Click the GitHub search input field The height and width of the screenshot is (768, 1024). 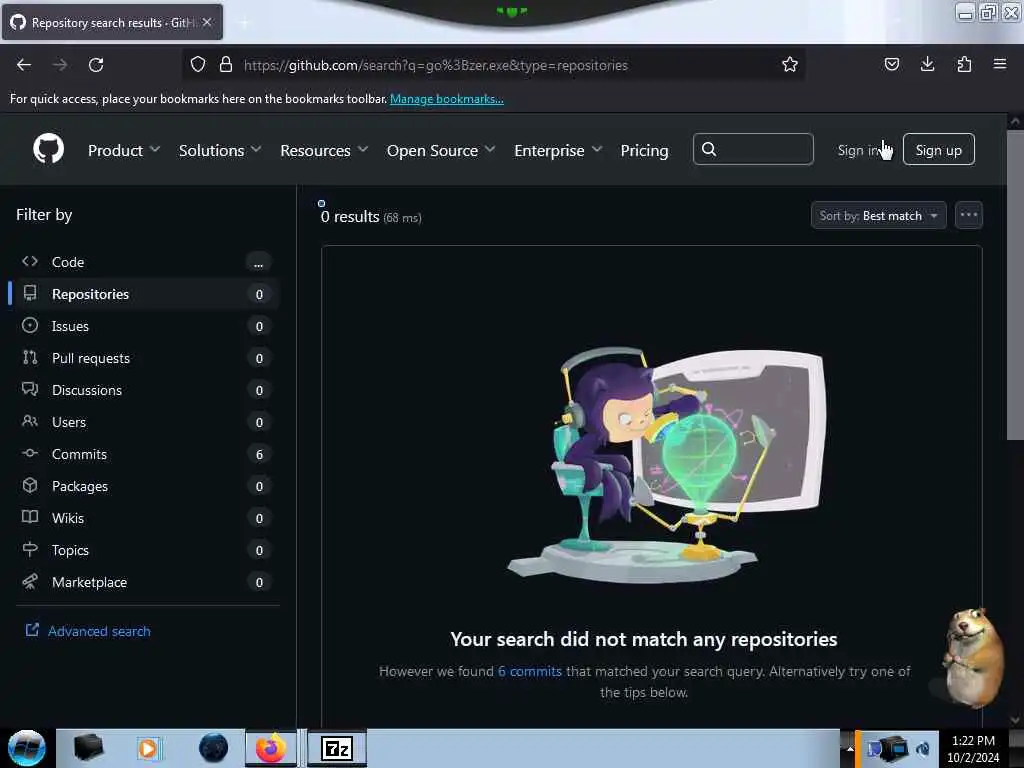point(753,150)
